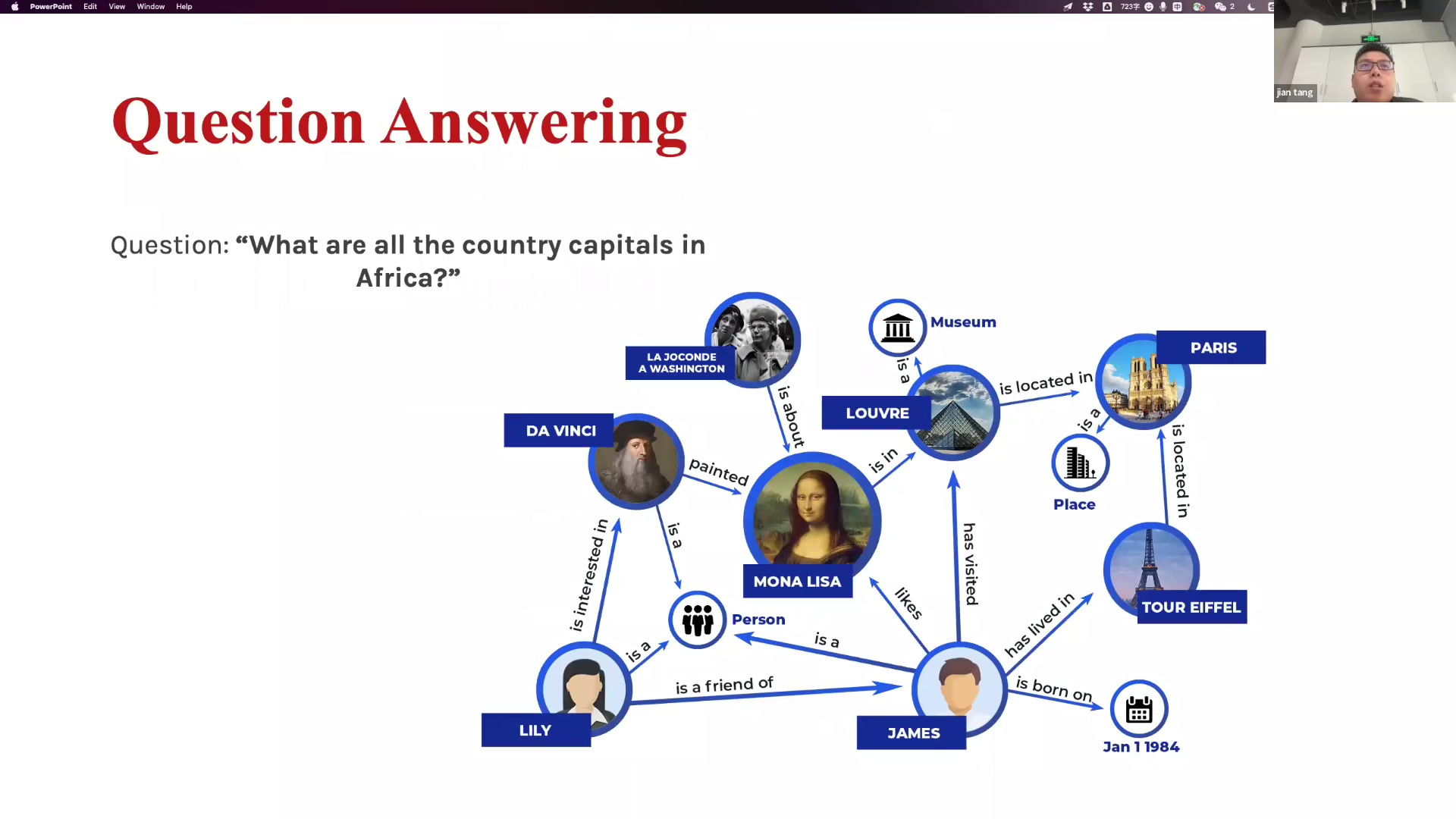Click the DA VINCI label box
This screenshot has height=819, width=1456.
(559, 431)
